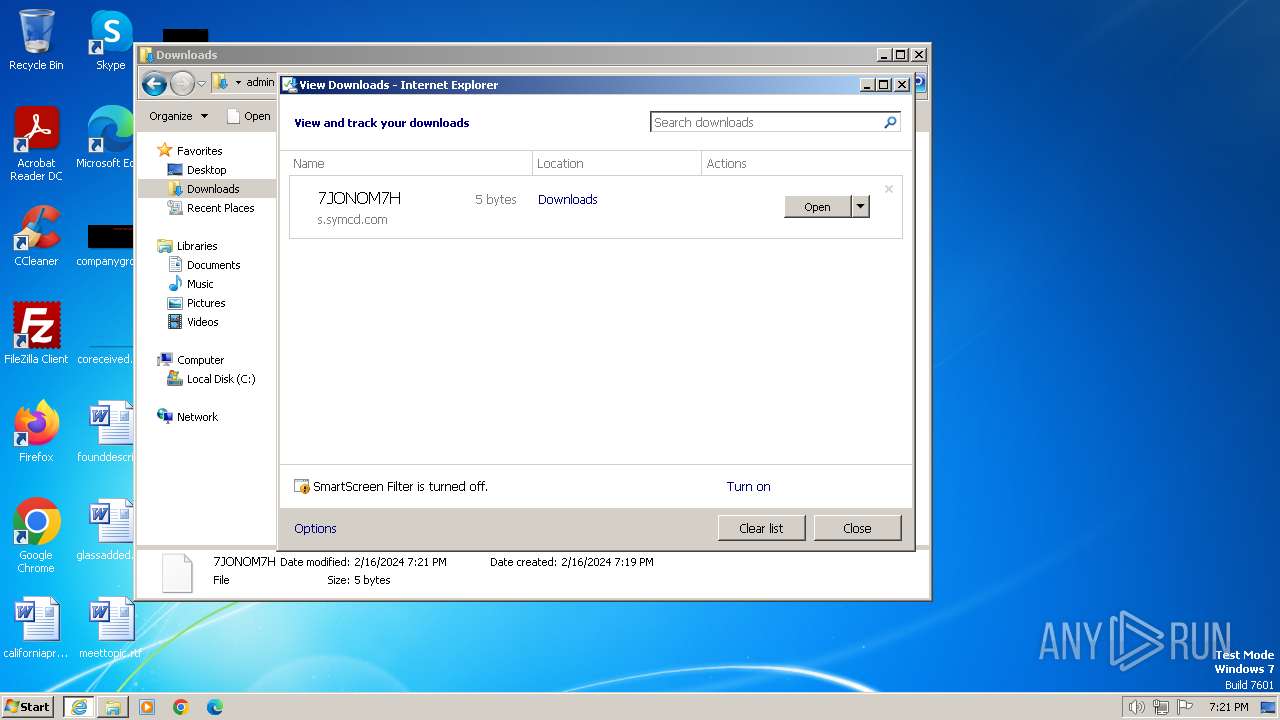This screenshot has height=720, width=1280.
Task: Open Recent Places in navigation pane
Action: (x=220, y=208)
